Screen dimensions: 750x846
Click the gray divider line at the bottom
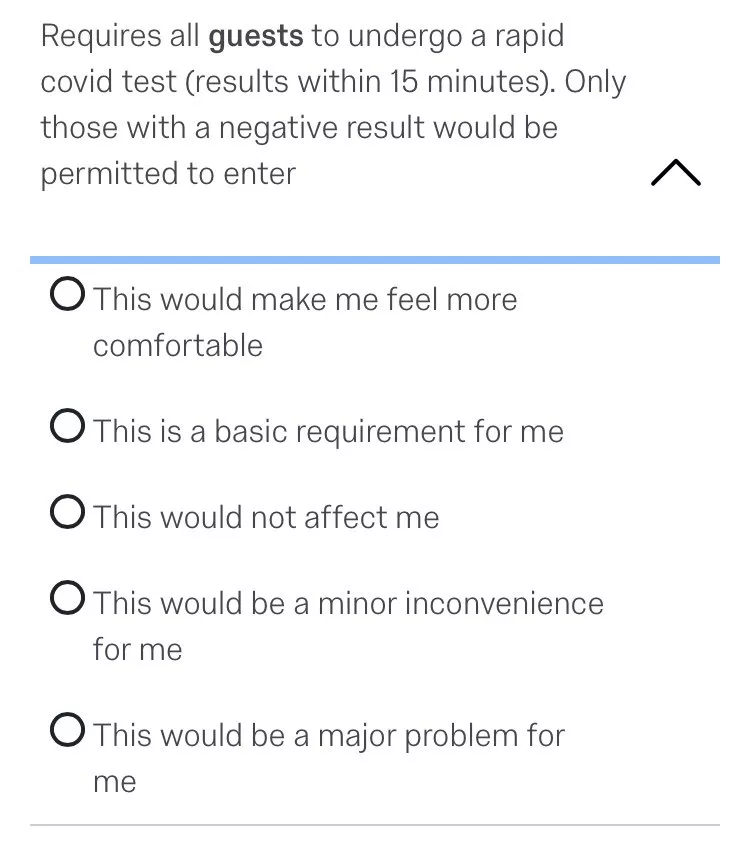375,825
